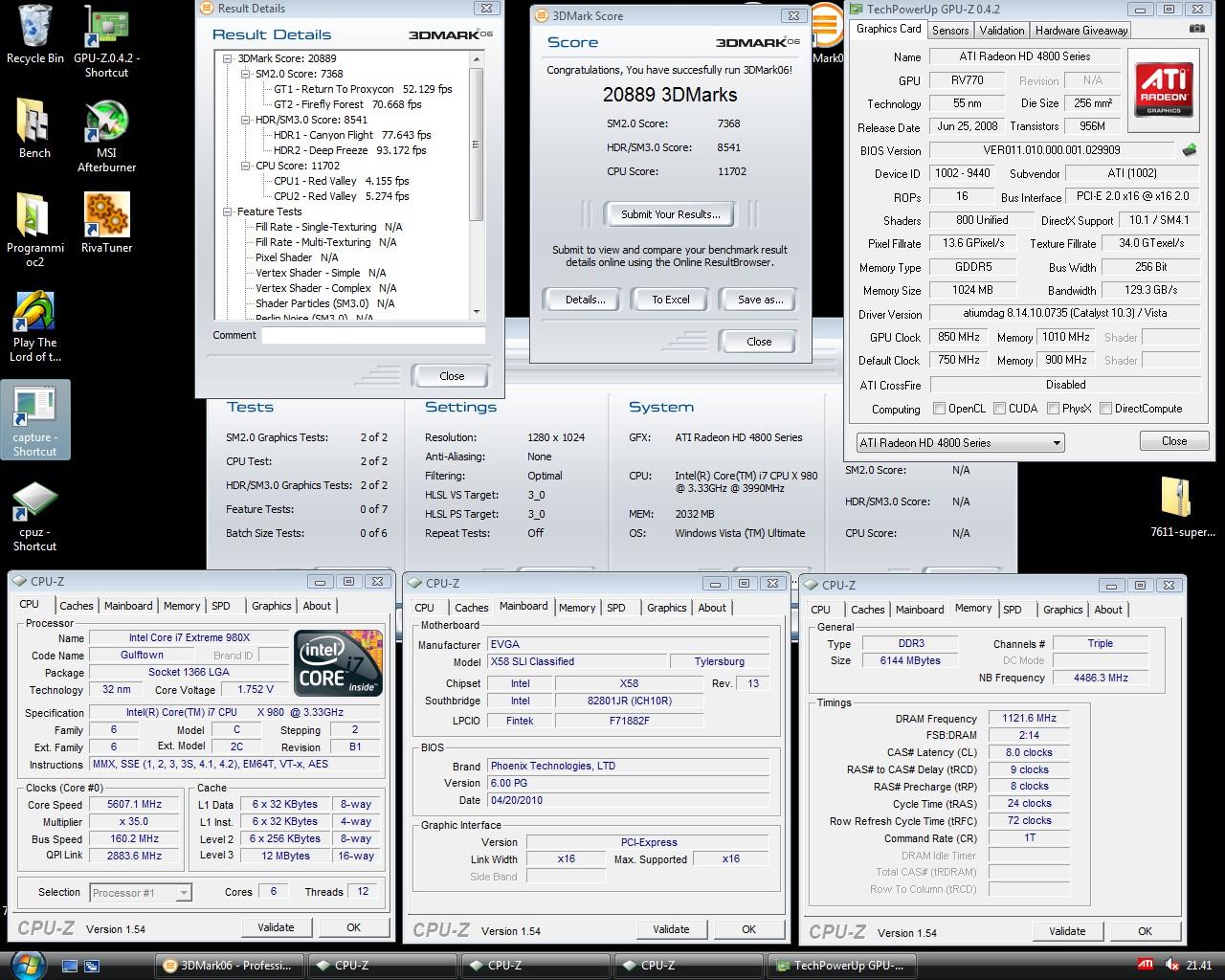
Task: Click Submit Your Results... button
Action: pos(670,214)
